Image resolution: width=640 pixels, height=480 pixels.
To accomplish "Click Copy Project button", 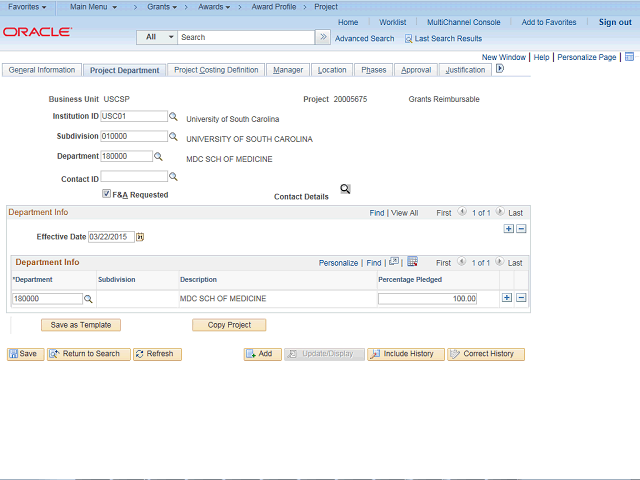I will (229, 325).
